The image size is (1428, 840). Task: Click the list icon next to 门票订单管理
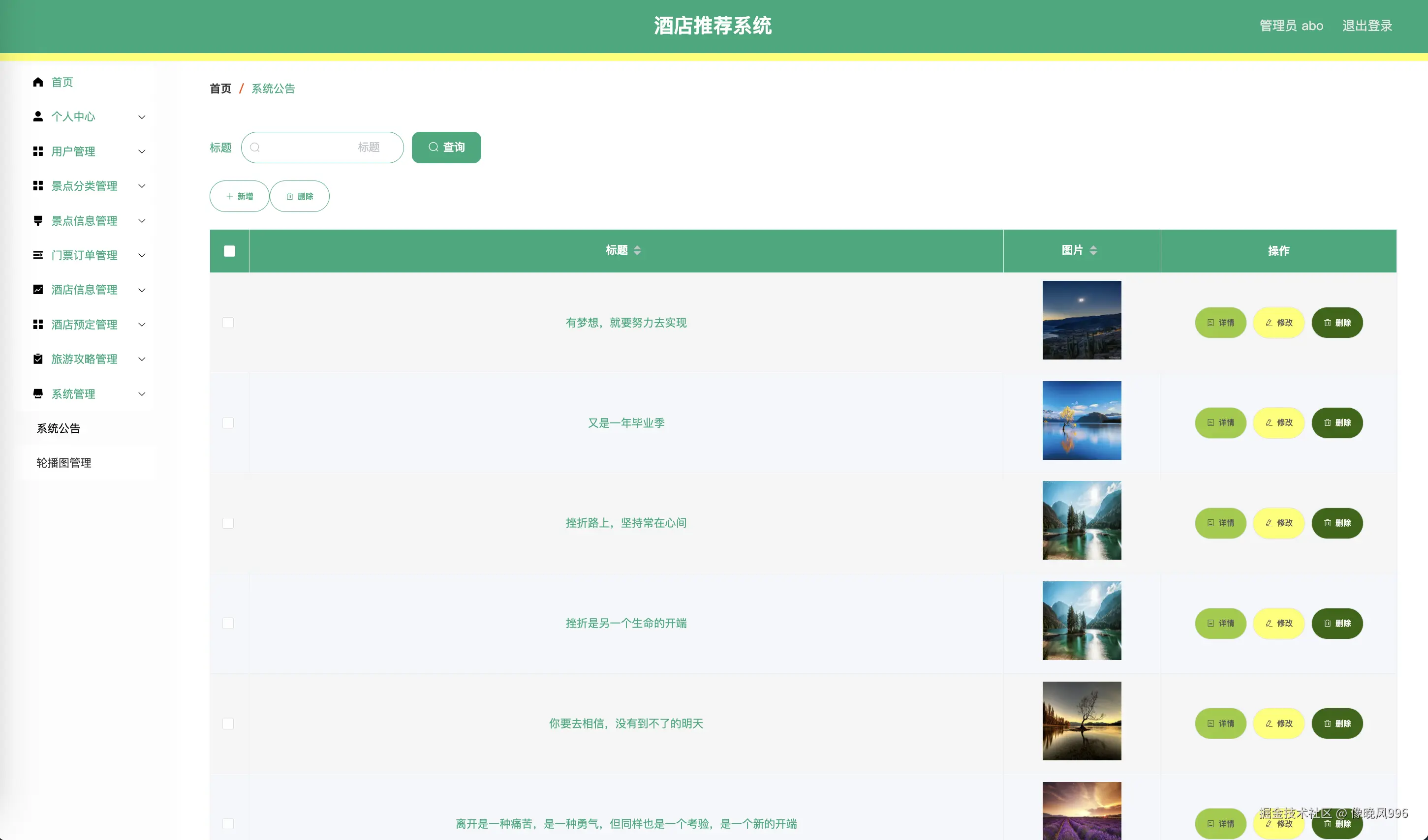click(38, 255)
